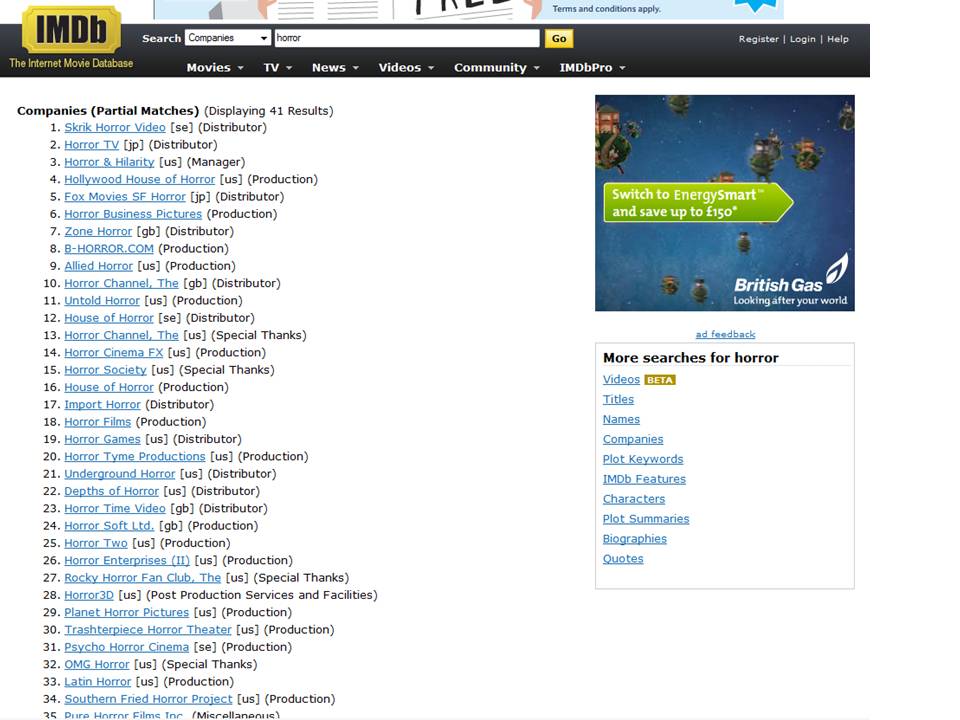Open the TV menu
The width and height of the screenshot is (960, 720).
tap(277, 67)
